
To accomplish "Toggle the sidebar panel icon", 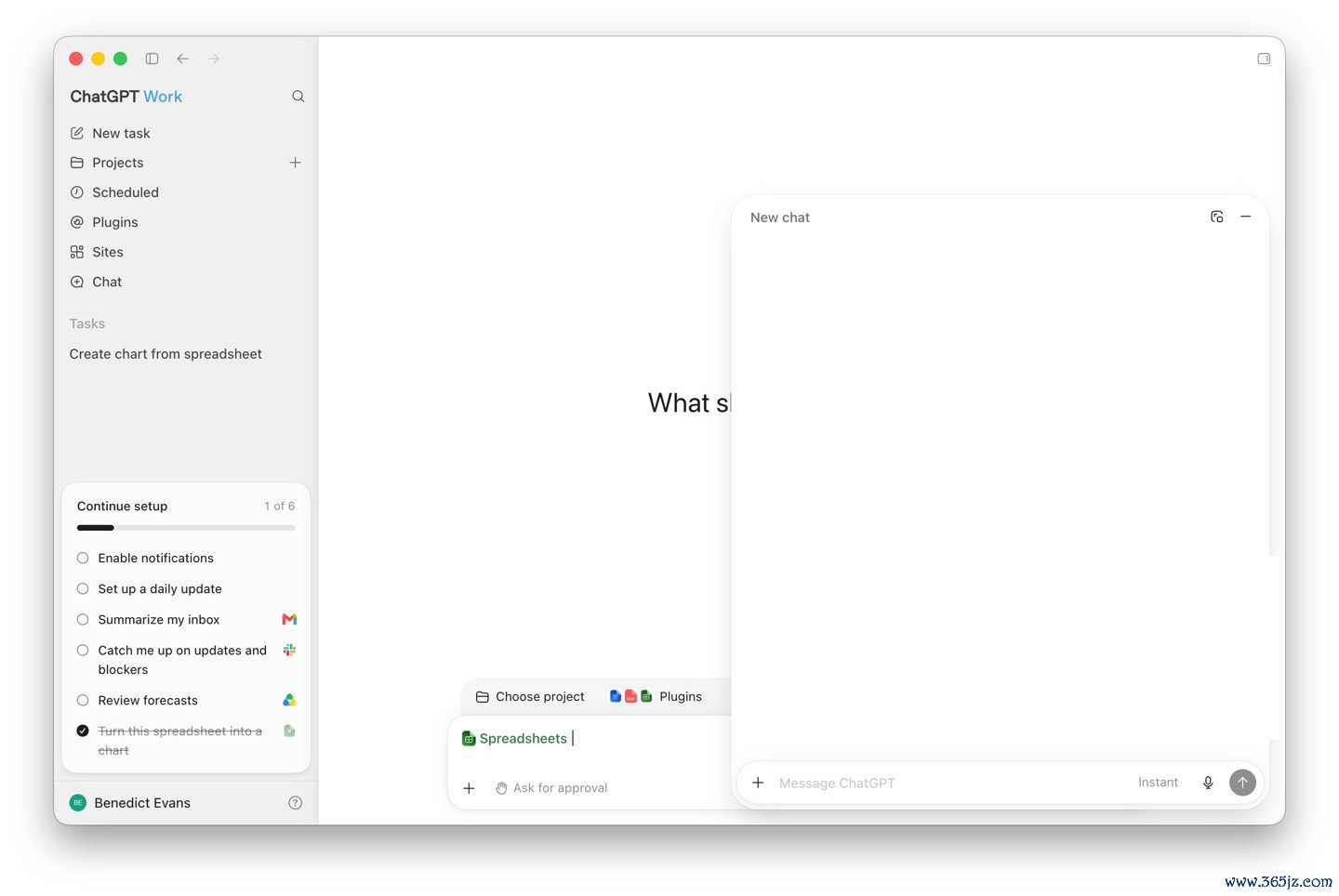I will coord(152,59).
